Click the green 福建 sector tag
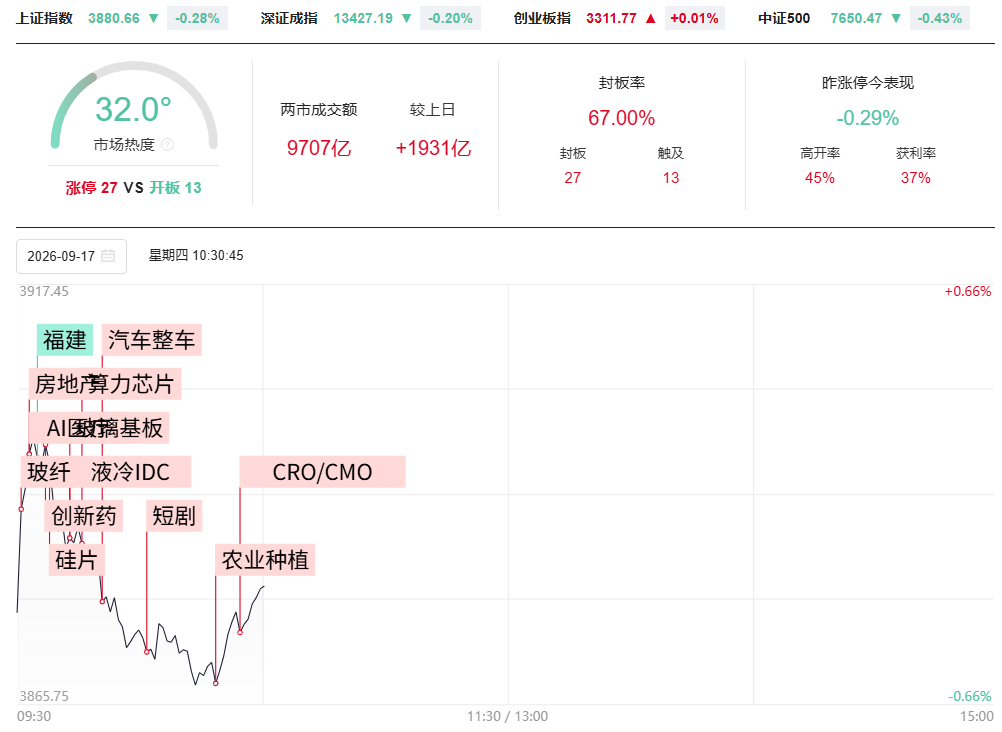 coord(65,339)
